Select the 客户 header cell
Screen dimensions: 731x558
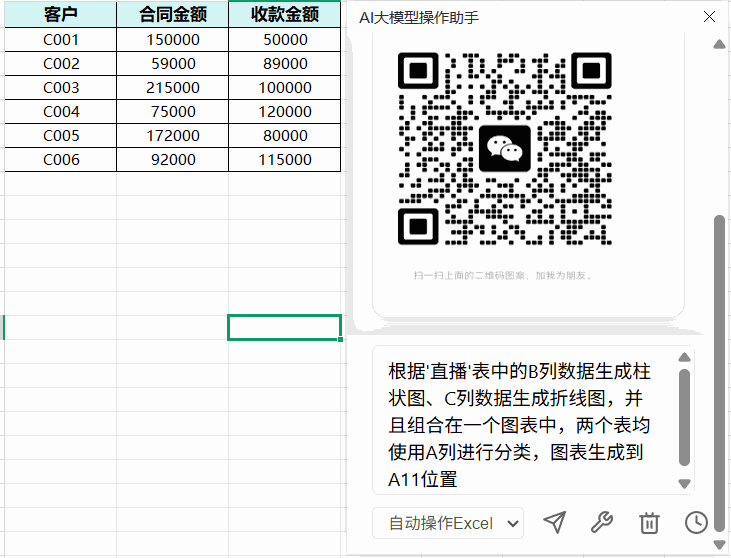[61, 14]
